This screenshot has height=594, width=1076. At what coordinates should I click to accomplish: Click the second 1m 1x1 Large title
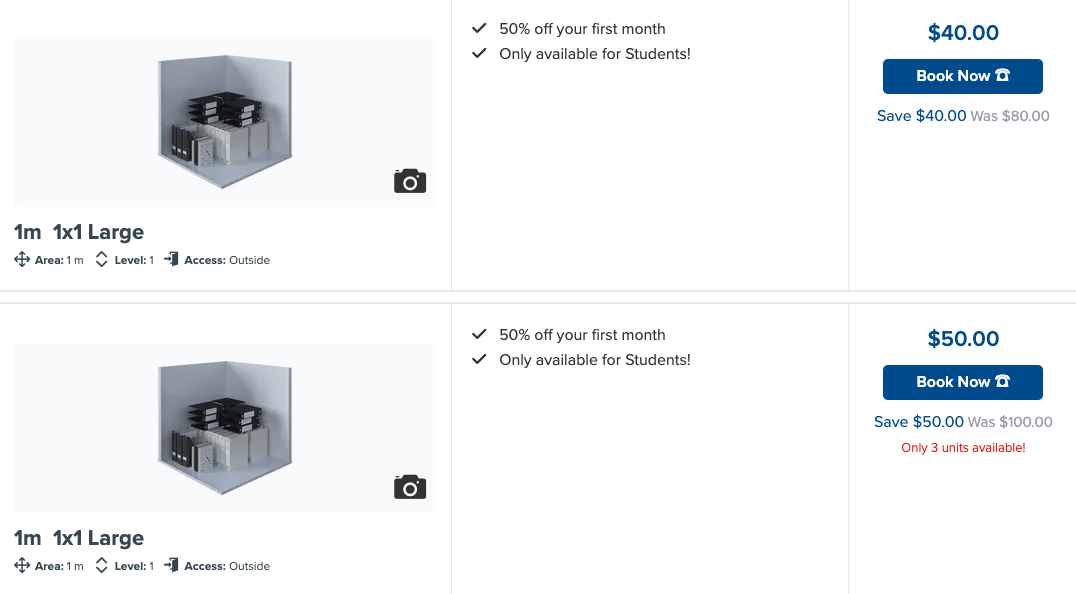point(79,538)
